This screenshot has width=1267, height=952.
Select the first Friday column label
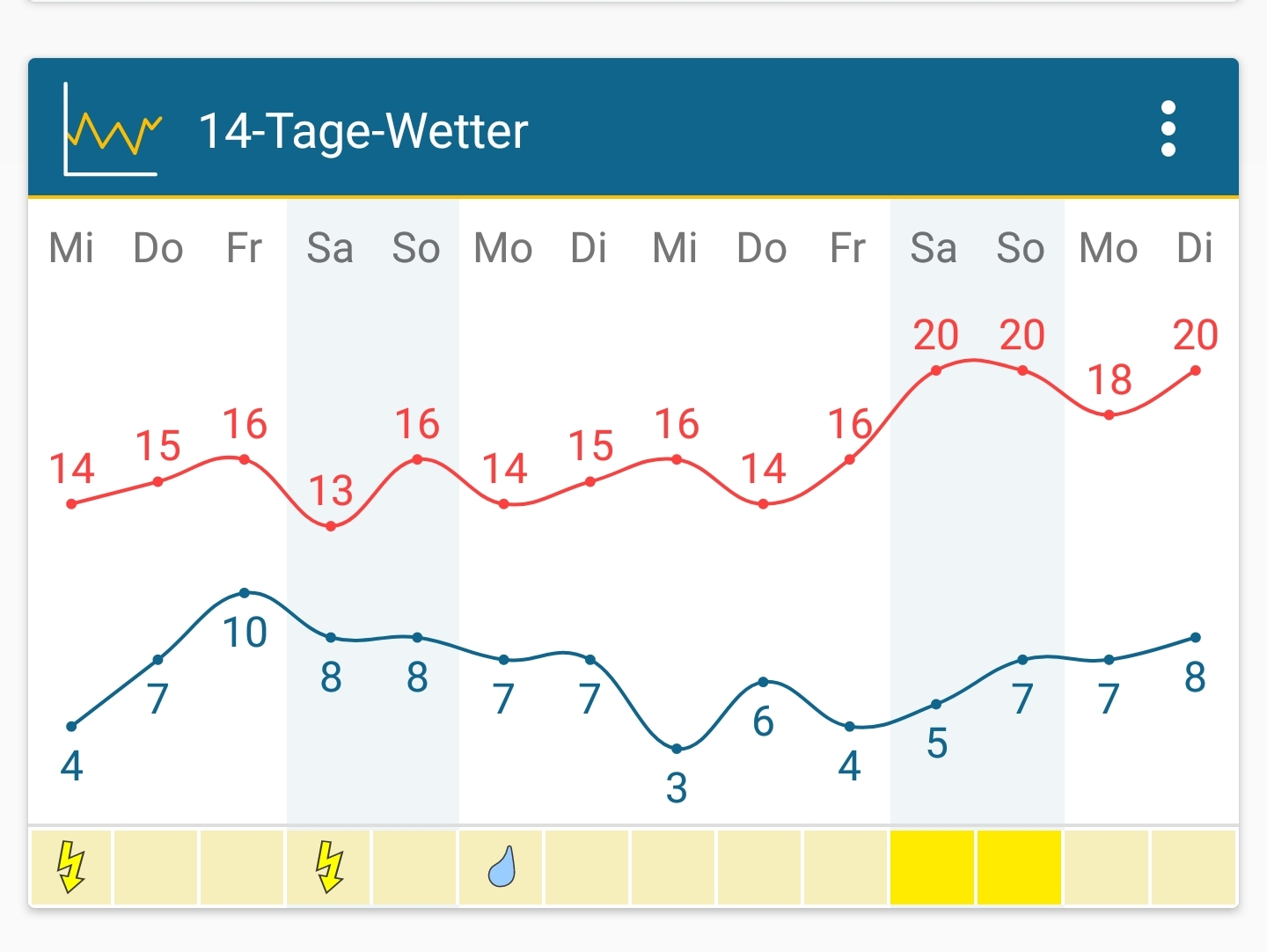click(x=244, y=248)
